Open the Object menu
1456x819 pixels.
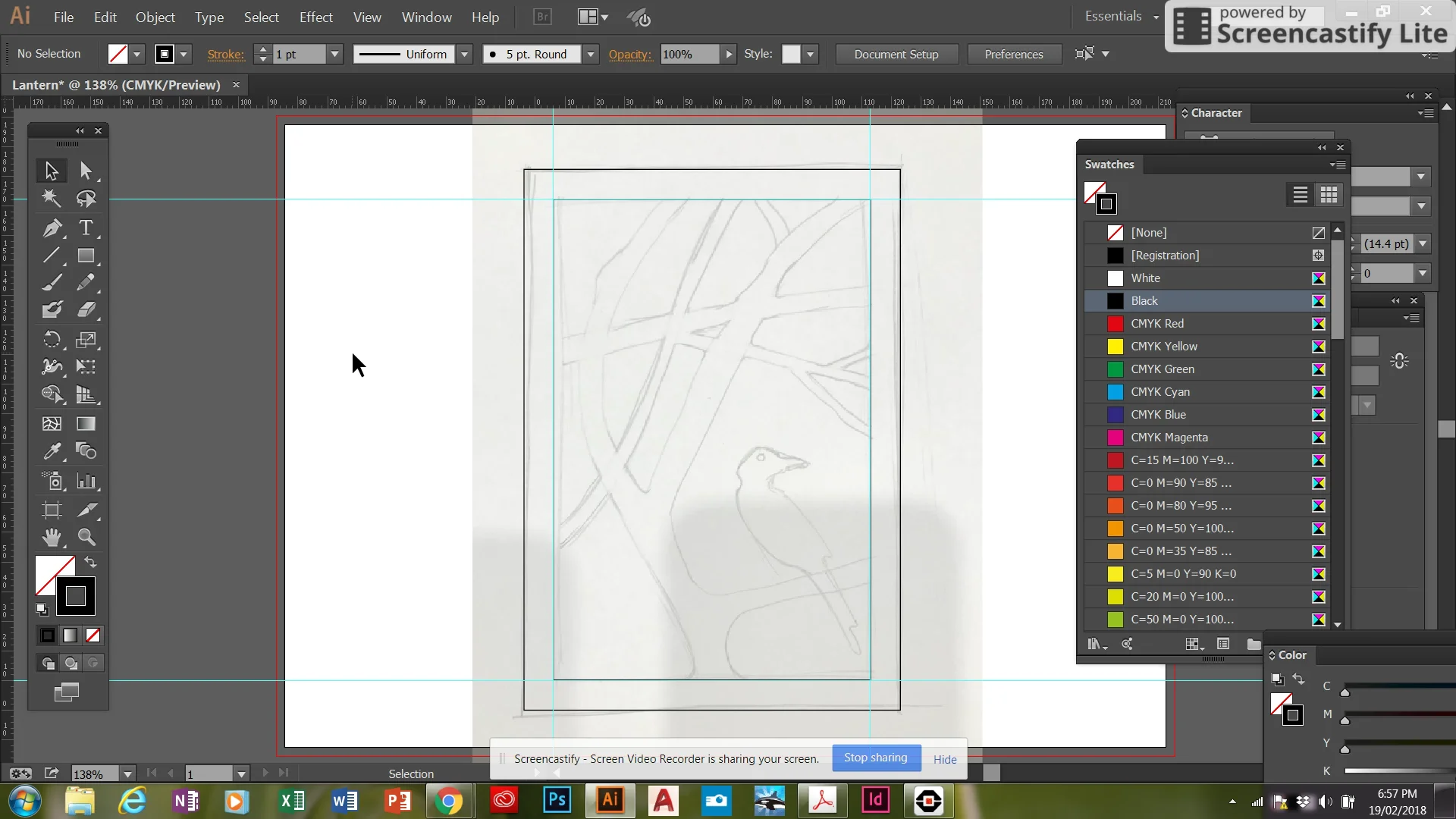(155, 17)
